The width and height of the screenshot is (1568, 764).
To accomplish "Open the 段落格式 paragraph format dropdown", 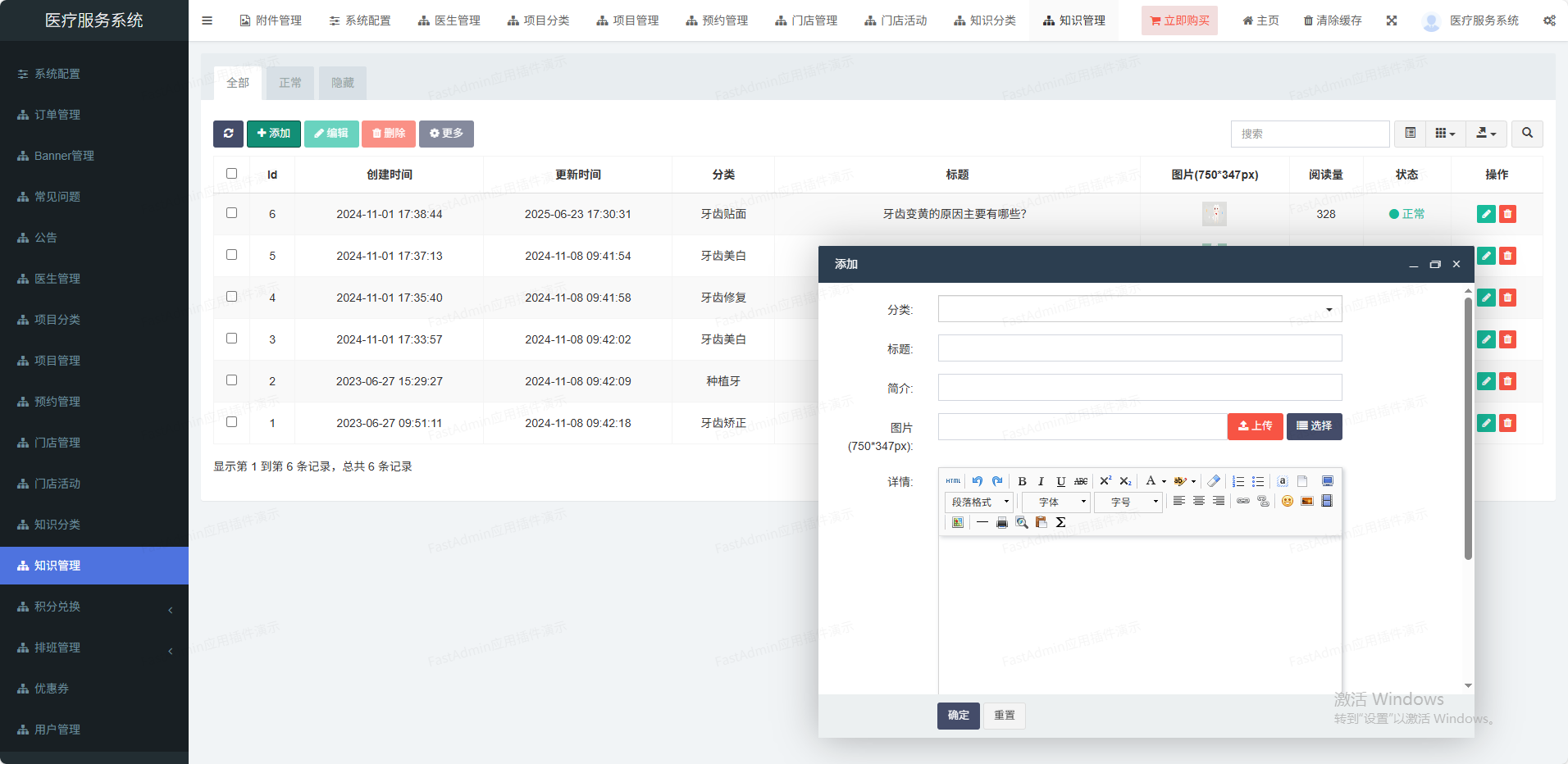I will pos(980,502).
